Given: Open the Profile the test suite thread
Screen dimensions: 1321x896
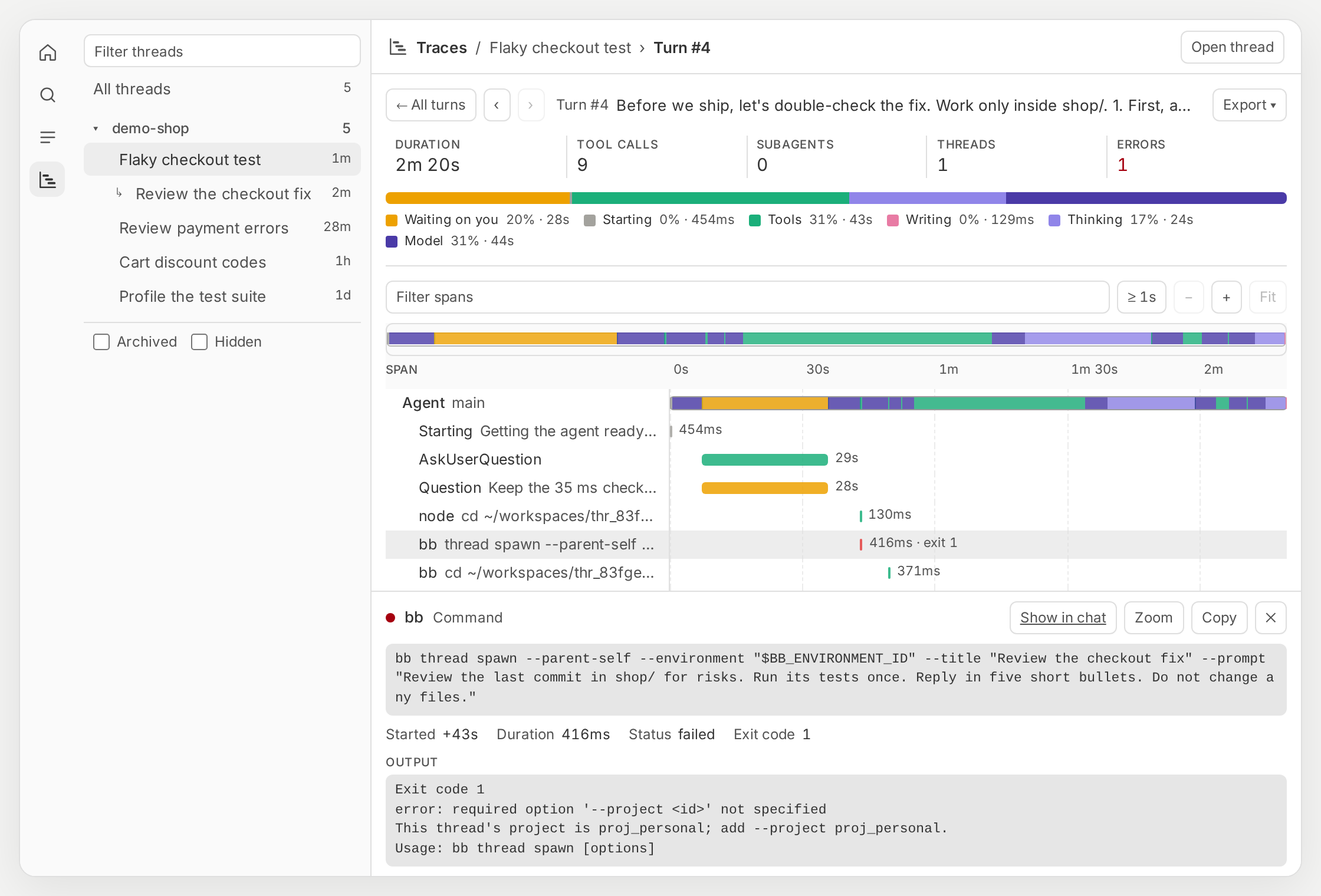Looking at the screenshot, I should 222,296.
